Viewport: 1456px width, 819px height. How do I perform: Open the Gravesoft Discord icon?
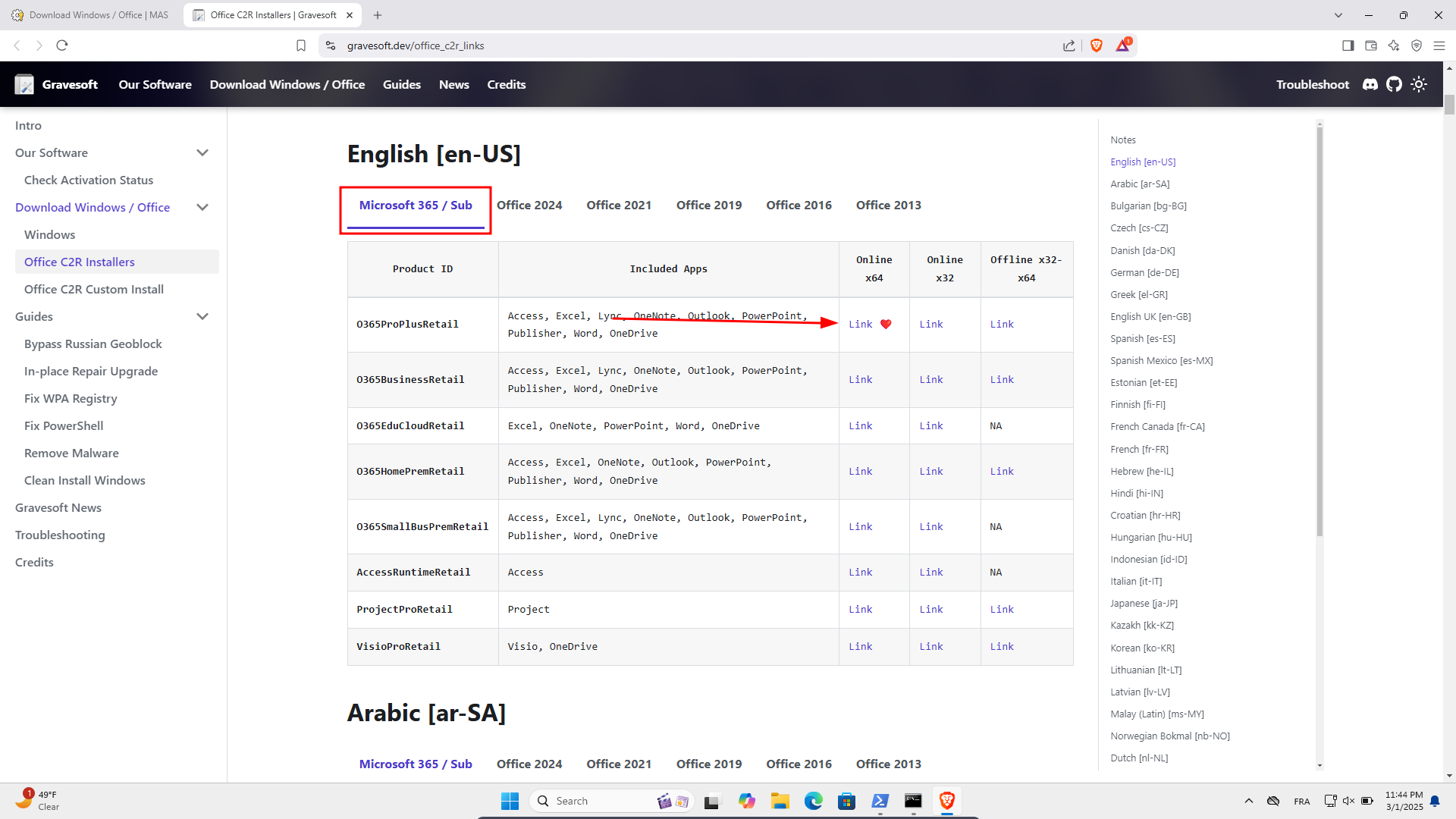tap(1370, 84)
